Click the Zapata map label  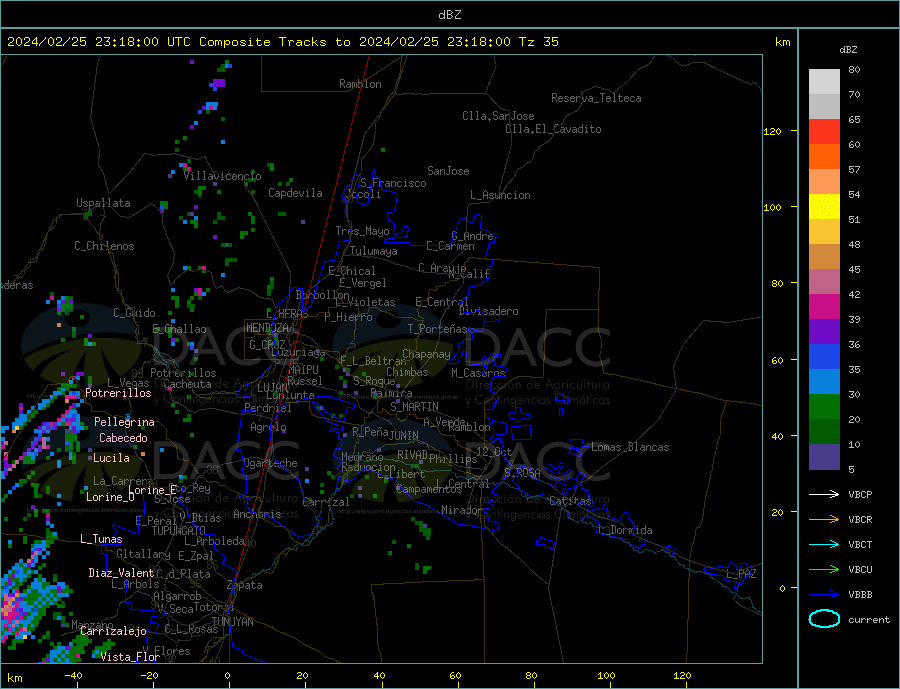coord(245,585)
